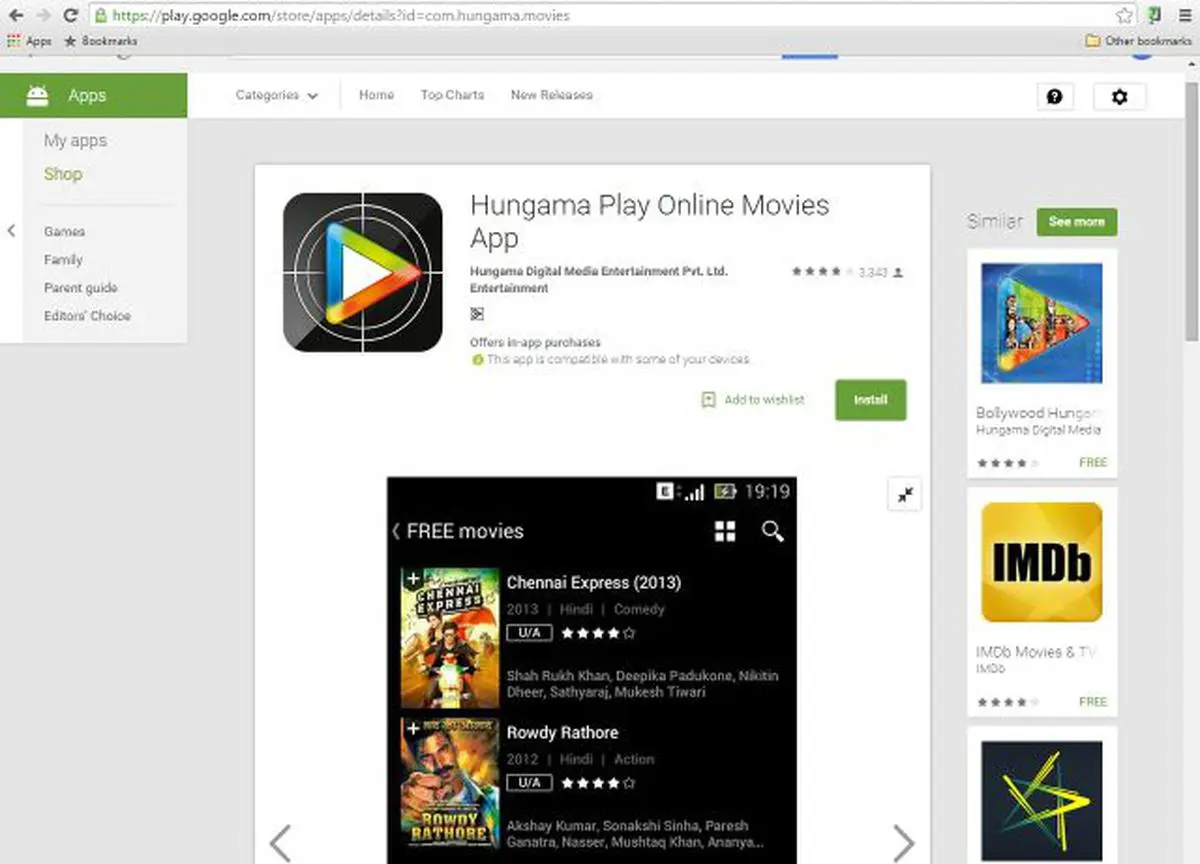Click the Hungama Play Online Movies App title

(650, 221)
